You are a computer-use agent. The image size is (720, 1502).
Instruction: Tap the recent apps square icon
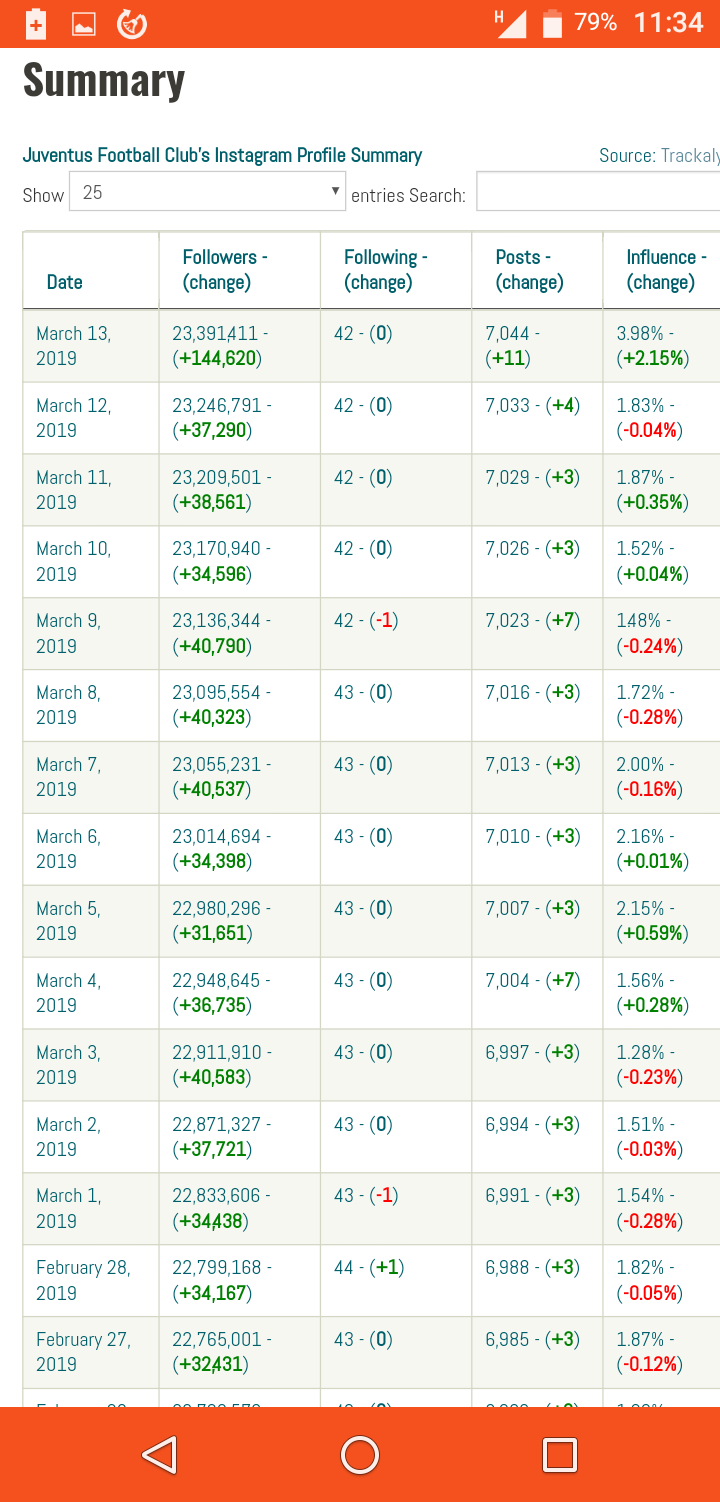click(560, 1455)
